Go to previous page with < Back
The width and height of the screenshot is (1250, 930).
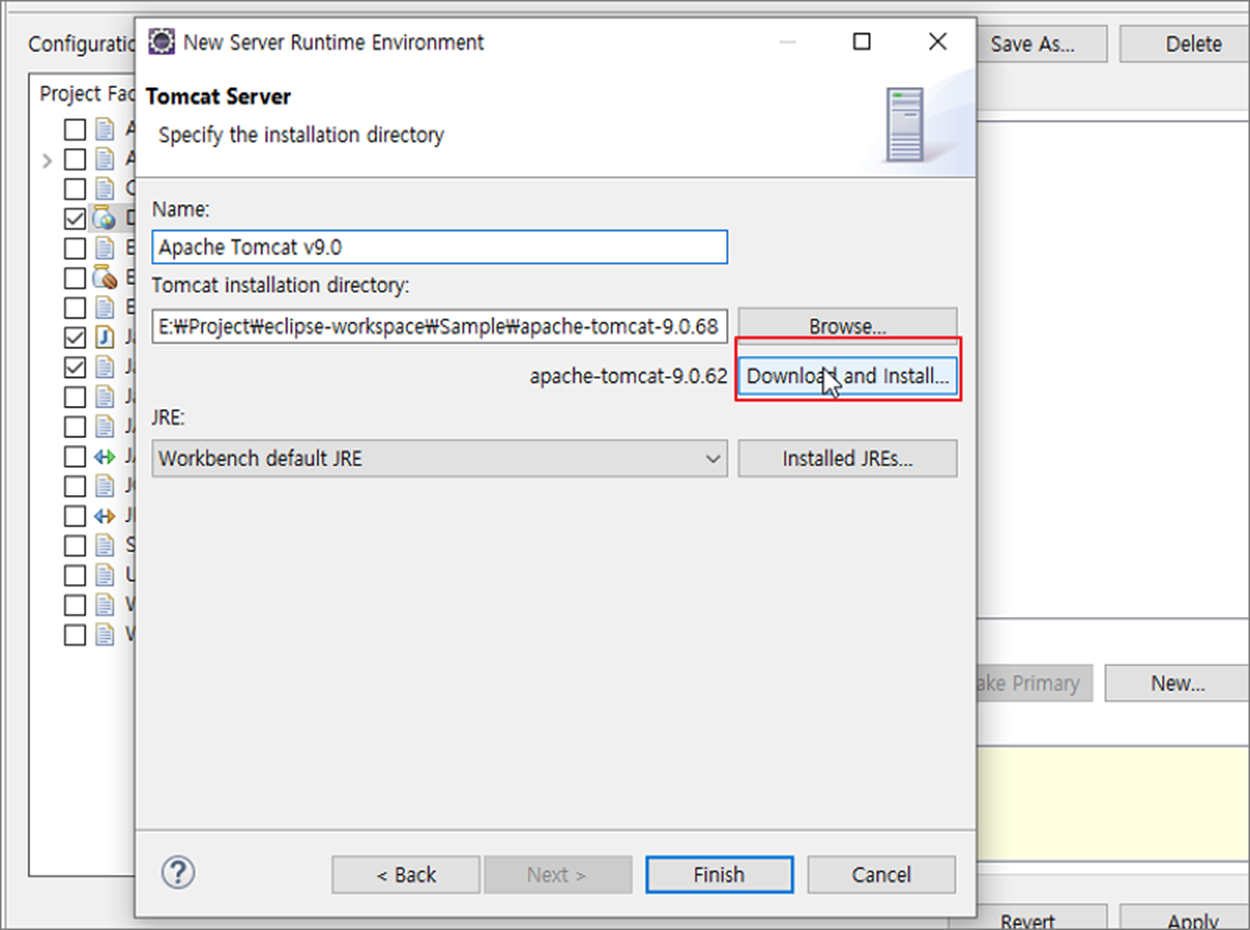(x=406, y=874)
